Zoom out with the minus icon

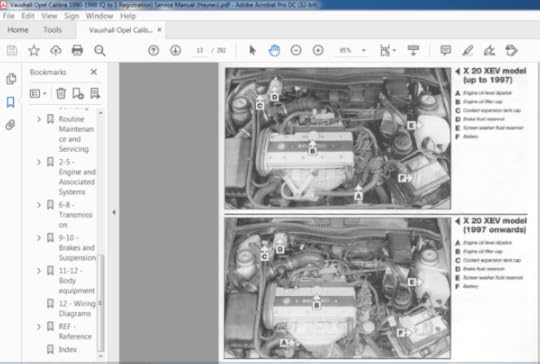[296, 51]
